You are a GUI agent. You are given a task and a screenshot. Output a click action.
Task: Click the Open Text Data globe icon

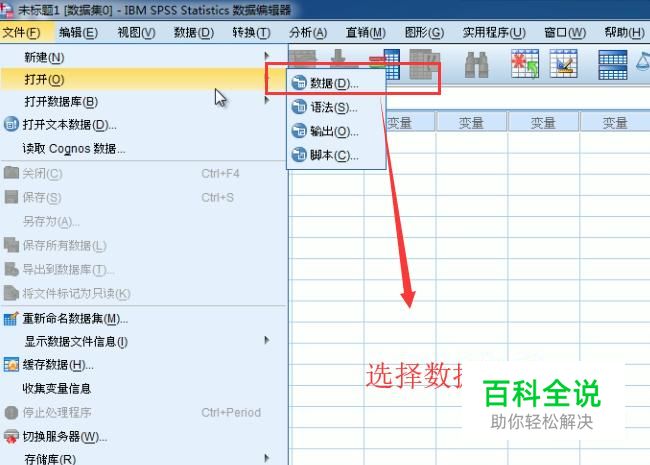(11, 124)
